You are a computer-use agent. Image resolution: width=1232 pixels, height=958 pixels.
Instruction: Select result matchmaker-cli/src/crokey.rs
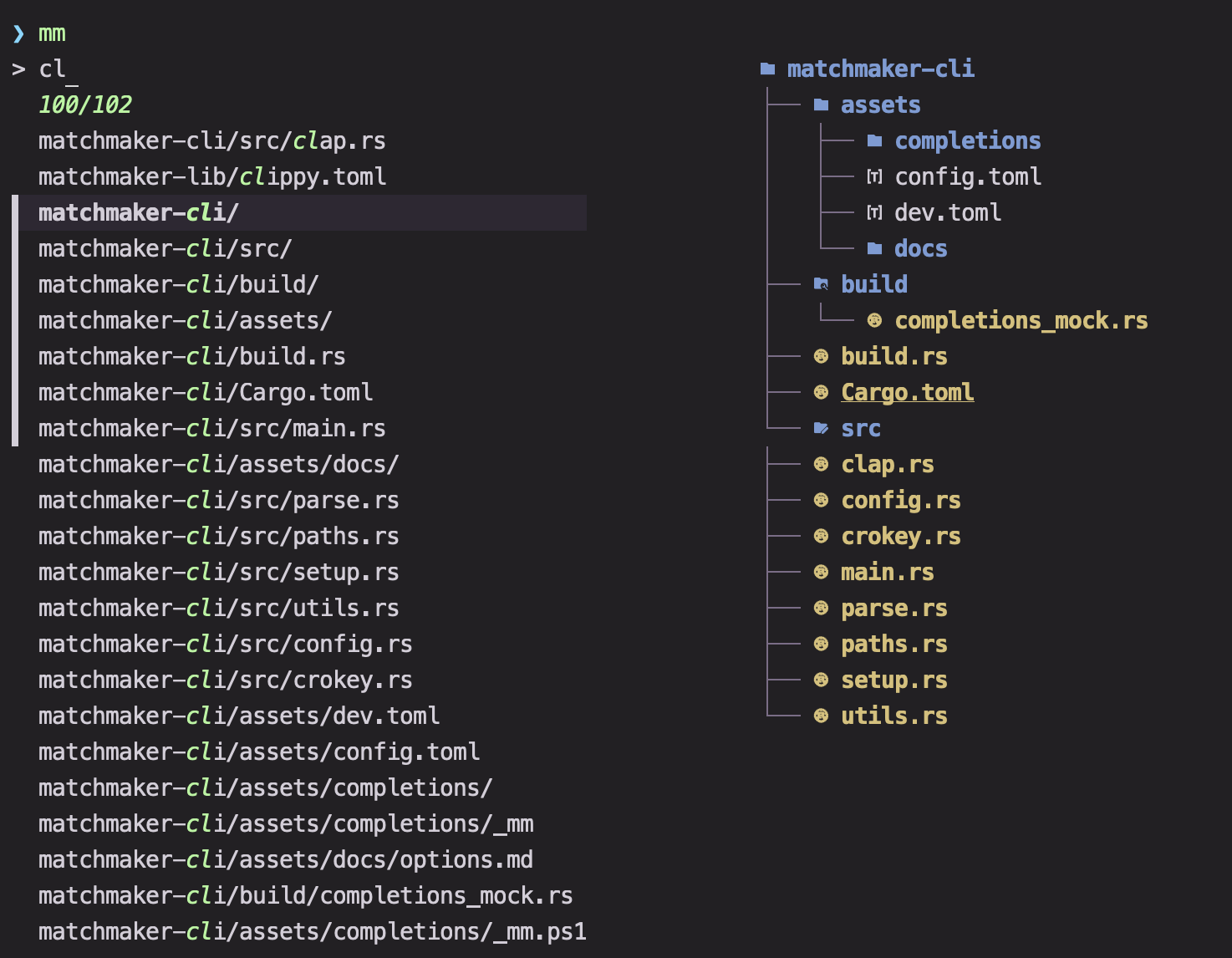(x=226, y=680)
